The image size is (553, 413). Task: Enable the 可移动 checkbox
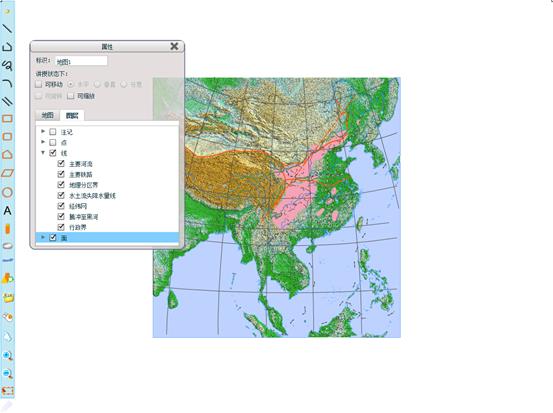pos(38,85)
